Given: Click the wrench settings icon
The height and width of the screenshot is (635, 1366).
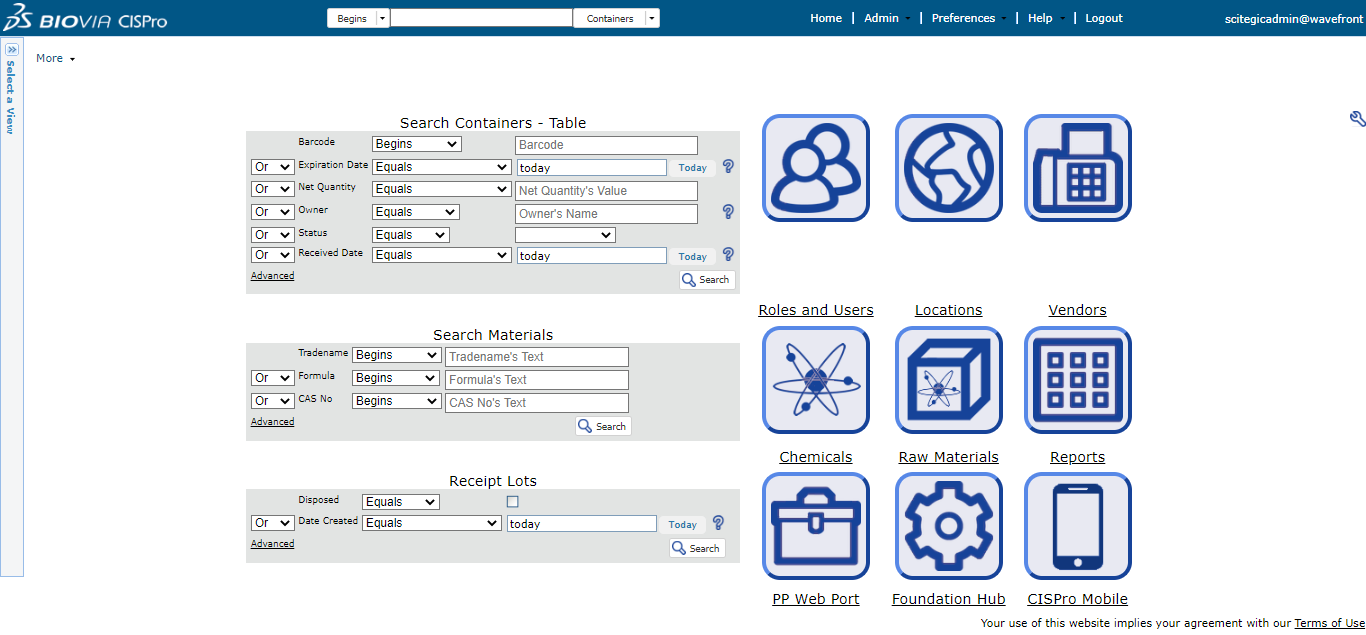Looking at the screenshot, I should point(1357,119).
